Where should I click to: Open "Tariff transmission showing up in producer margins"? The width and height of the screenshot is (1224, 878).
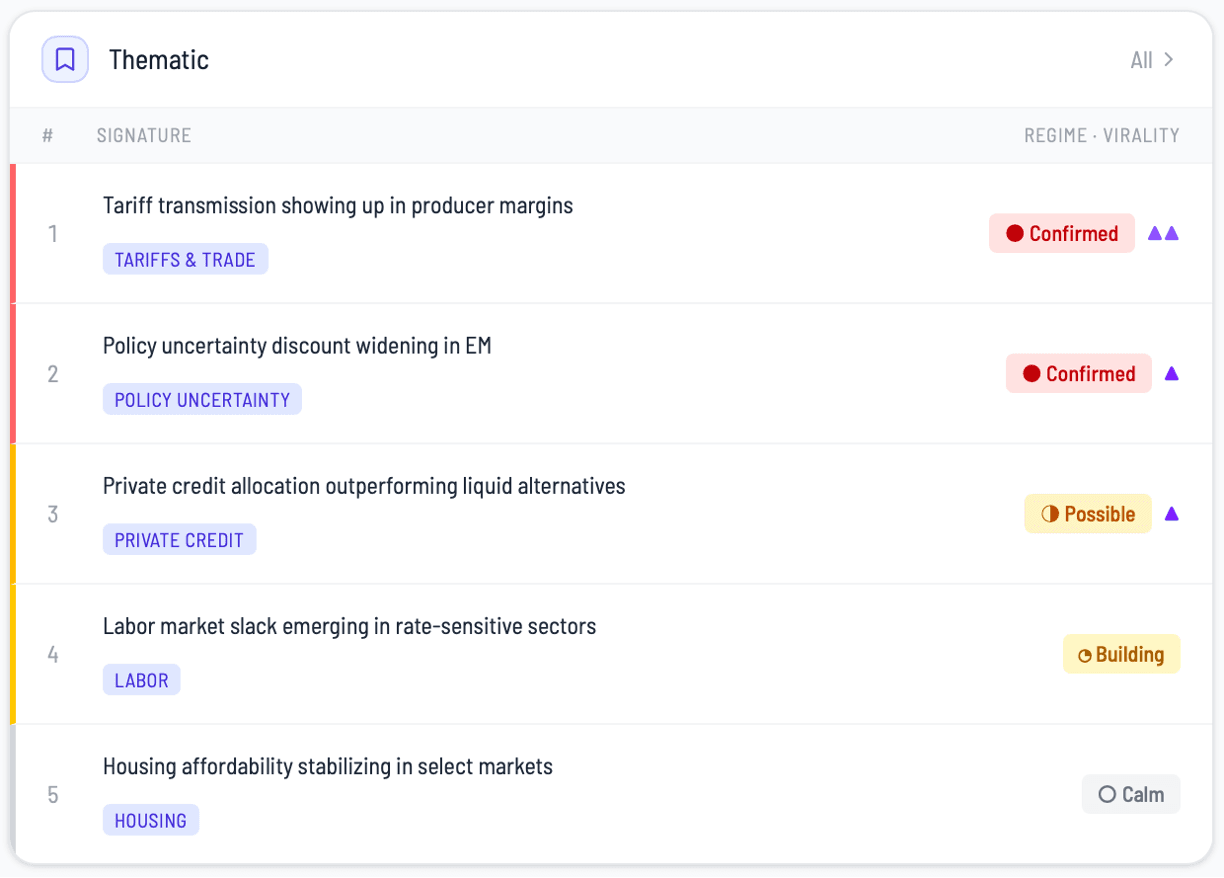(338, 206)
